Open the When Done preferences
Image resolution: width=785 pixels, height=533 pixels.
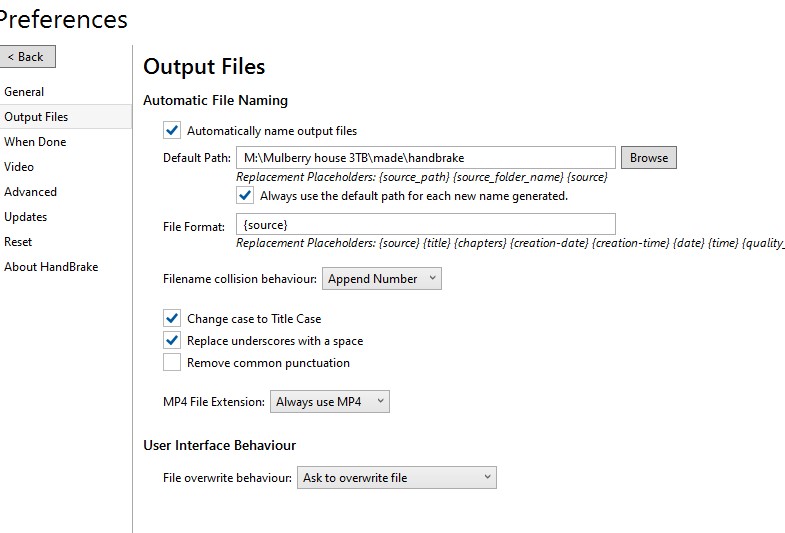pos(35,142)
